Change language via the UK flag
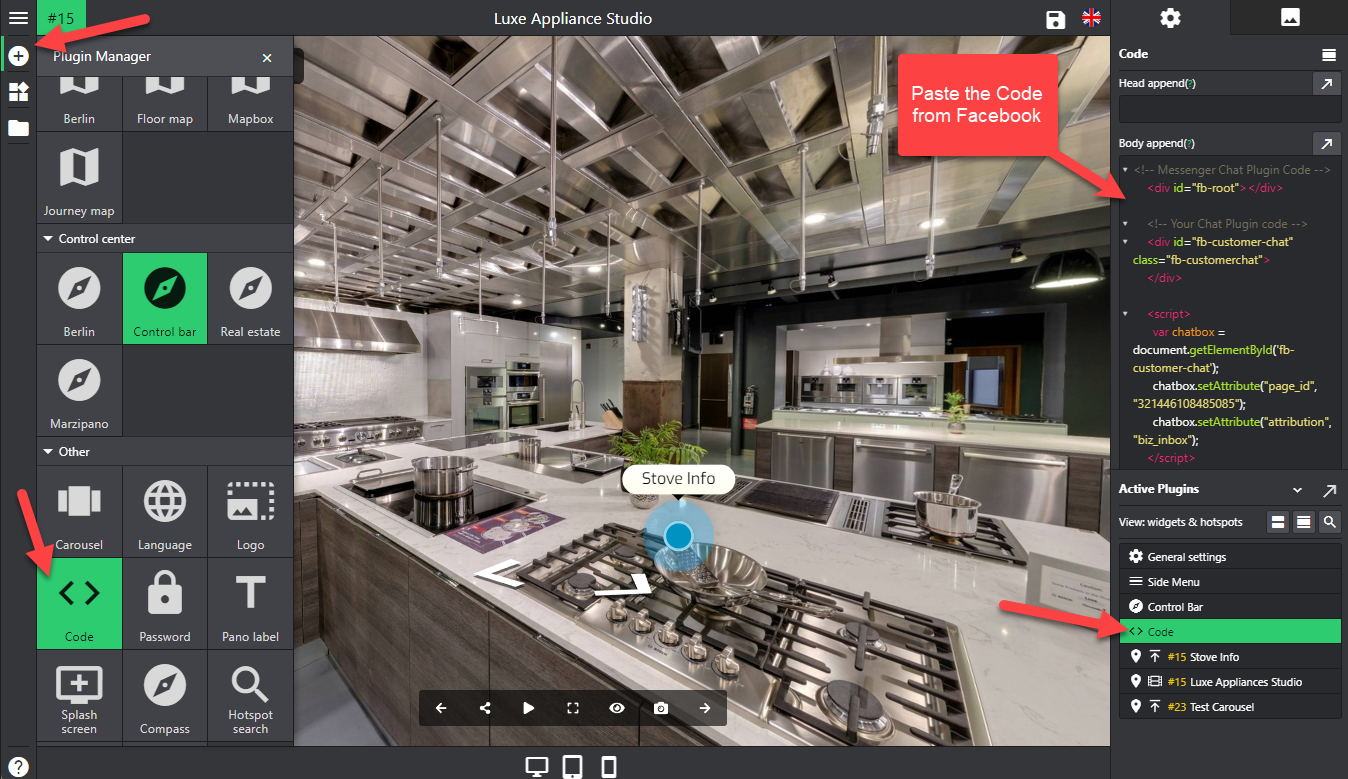Screen dimensions: 1348x779 point(1091,18)
